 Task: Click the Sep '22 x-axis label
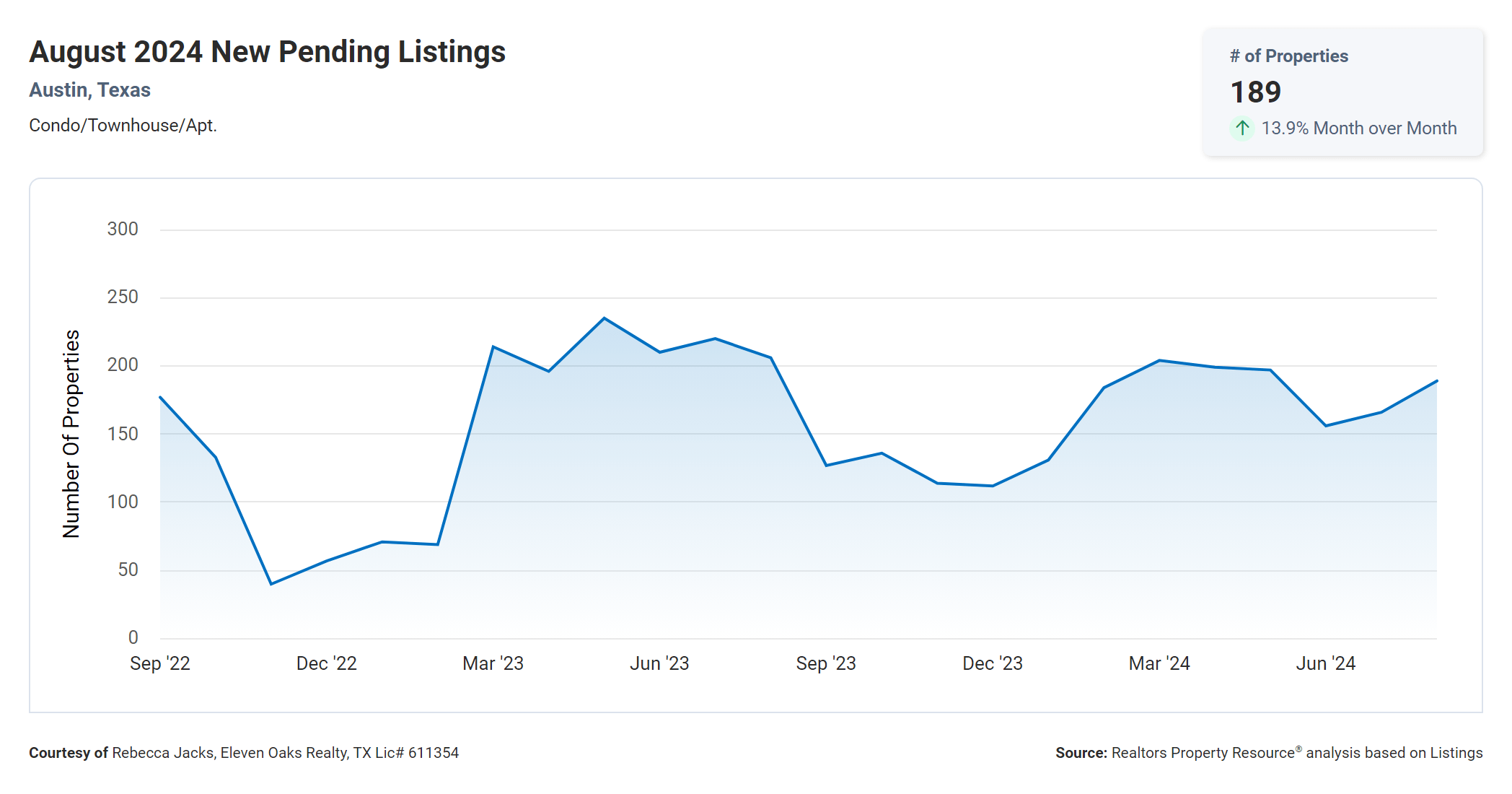pos(160,663)
